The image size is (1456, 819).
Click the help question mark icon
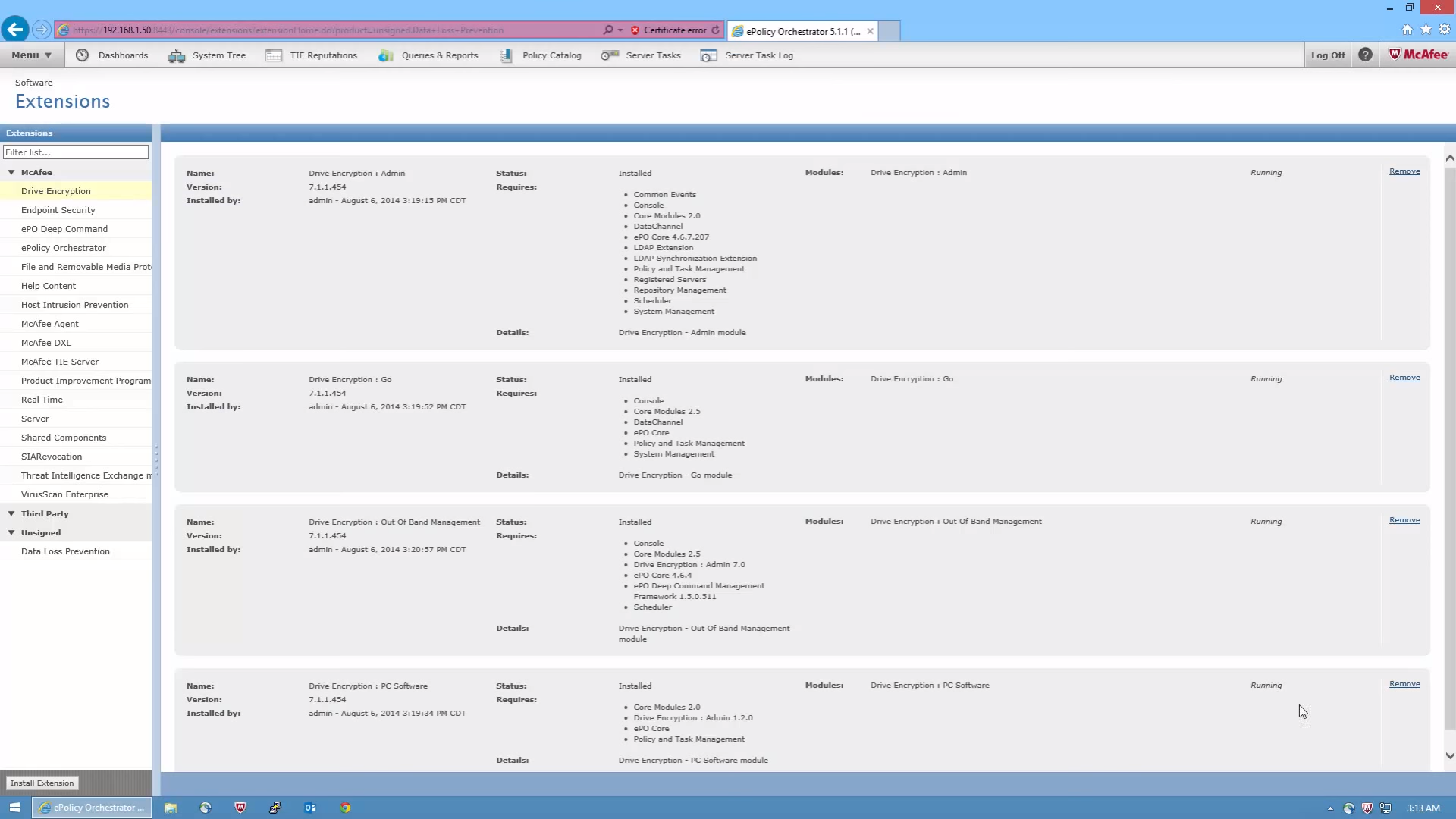(1365, 55)
